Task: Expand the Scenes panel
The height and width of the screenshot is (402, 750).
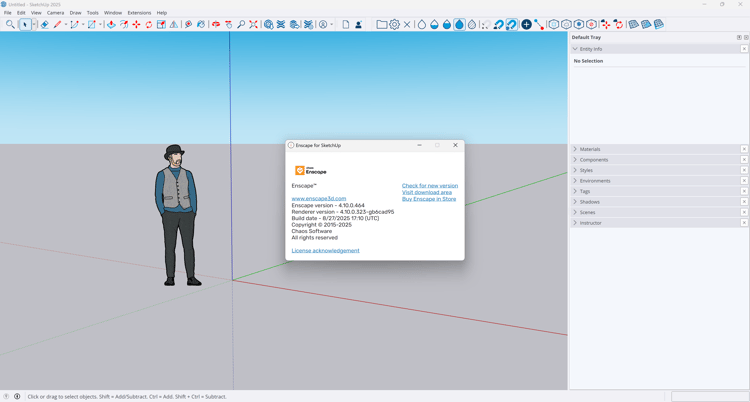Action: (575, 212)
